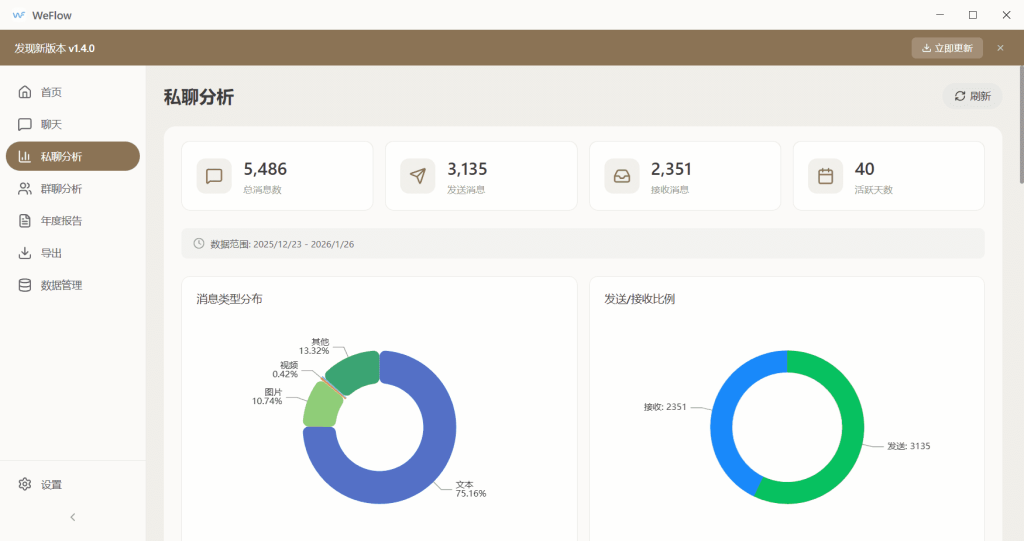Click the home icon in the sidebar
Image resolution: width=1024 pixels, height=541 pixels.
tap(25, 93)
